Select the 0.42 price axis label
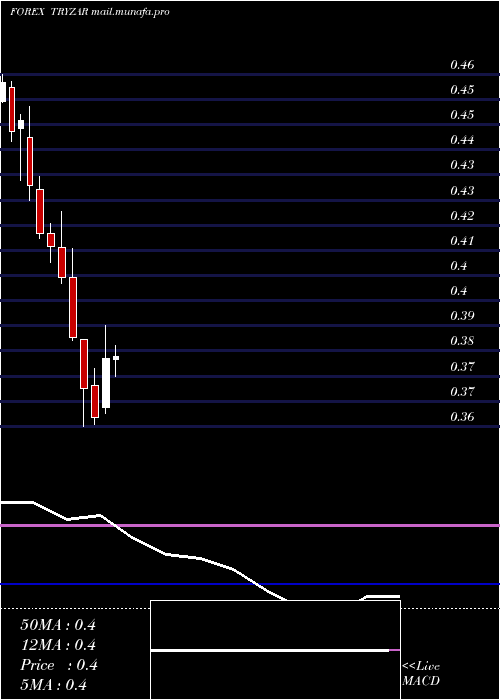Image resolution: width=500 pixels, height=700 pixels. pyautogui.click(x=462, y=216)
